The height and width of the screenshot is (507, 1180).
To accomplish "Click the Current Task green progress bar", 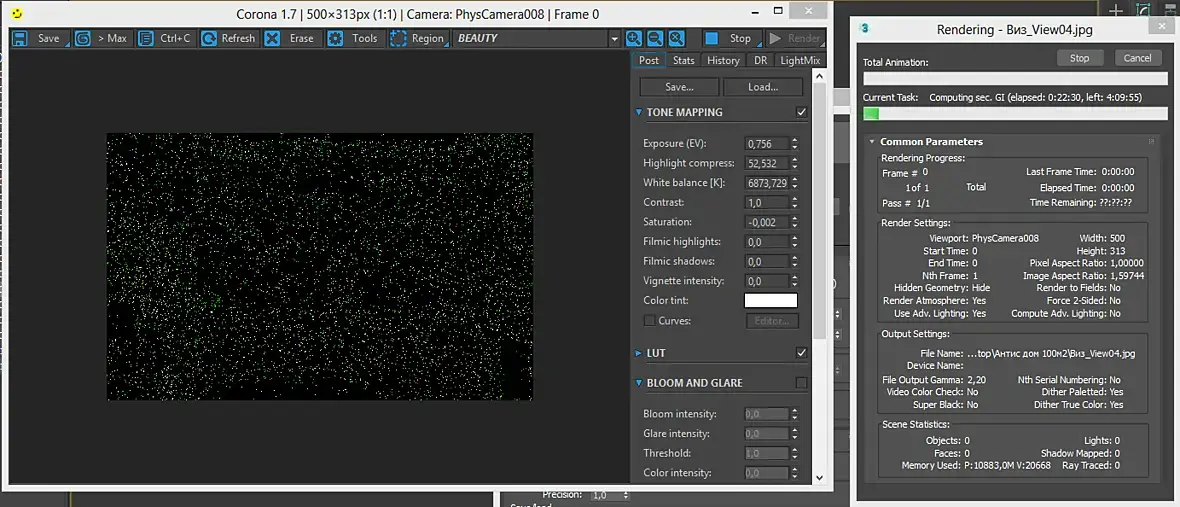I will click(x=1015, y=114).
